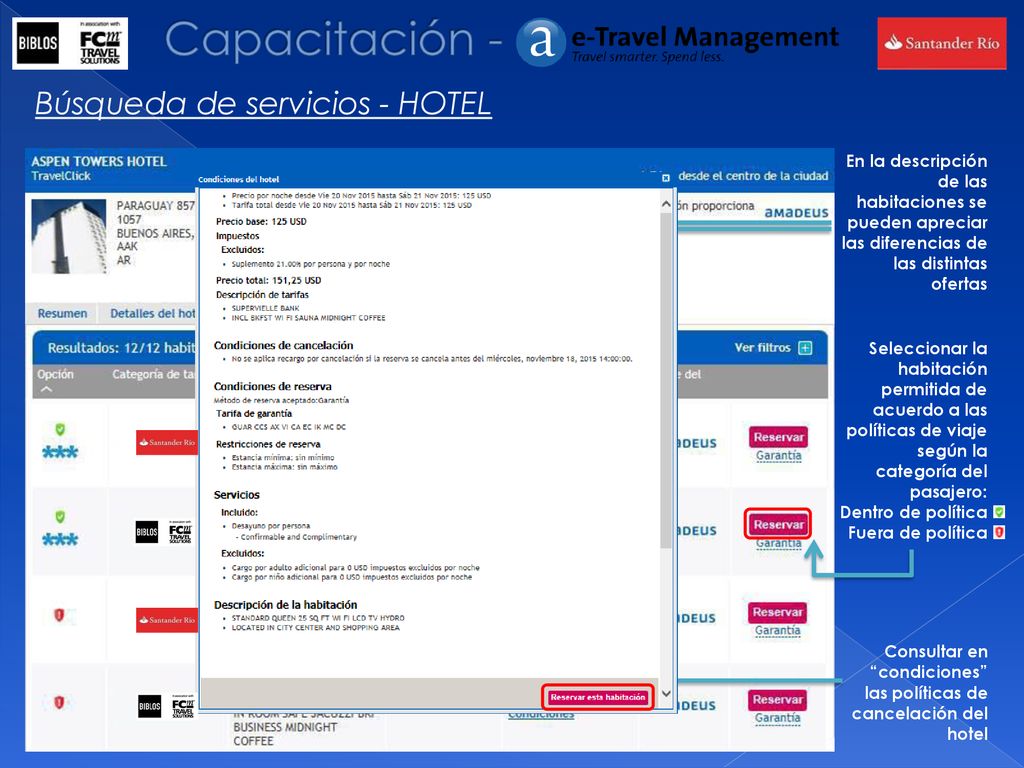Click the 'ASPEN TOWERS HOTEL' title
The width and height of the screenshot is (1024, 768).
(99, 161)
